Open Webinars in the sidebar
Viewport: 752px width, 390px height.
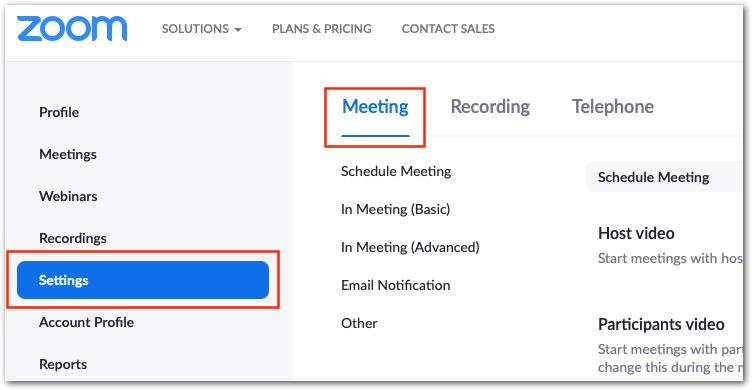pos(68,196)
